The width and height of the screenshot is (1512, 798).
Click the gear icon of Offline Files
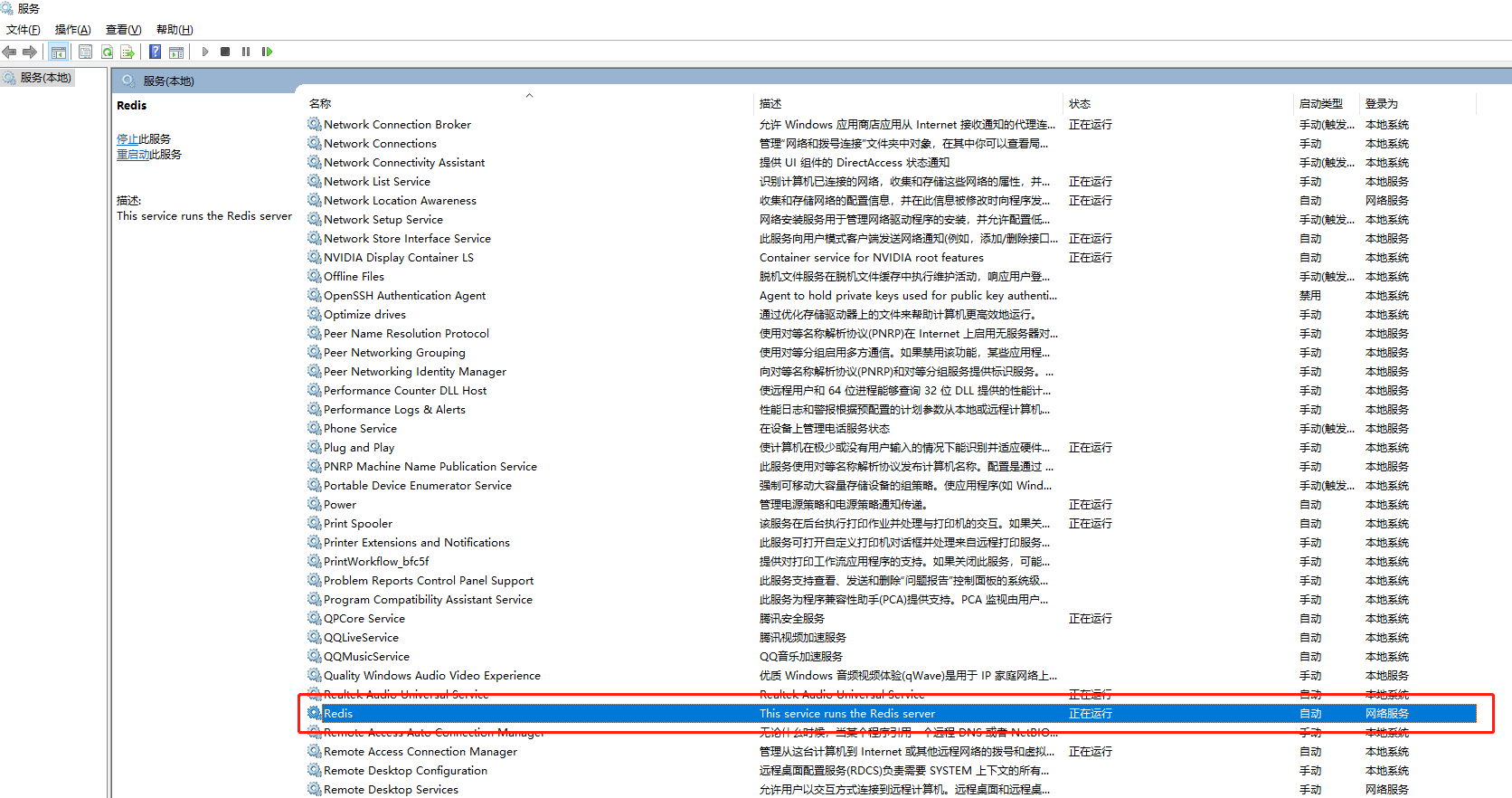tap(315, 276)
